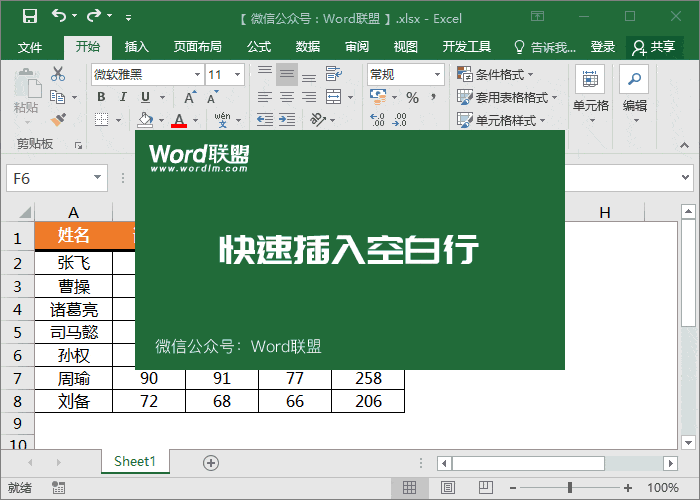
Task: Apply accounting number format
Action: point(378,96)
